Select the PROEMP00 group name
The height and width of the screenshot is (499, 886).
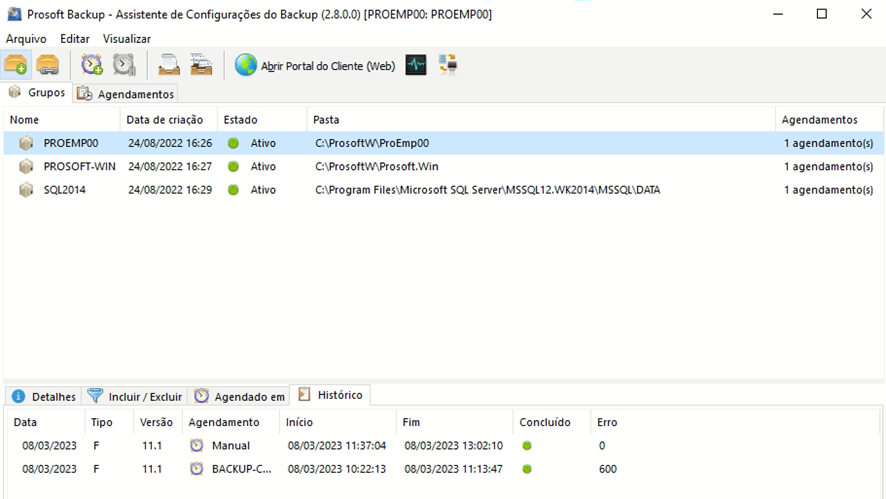click(x=71, y=144)
